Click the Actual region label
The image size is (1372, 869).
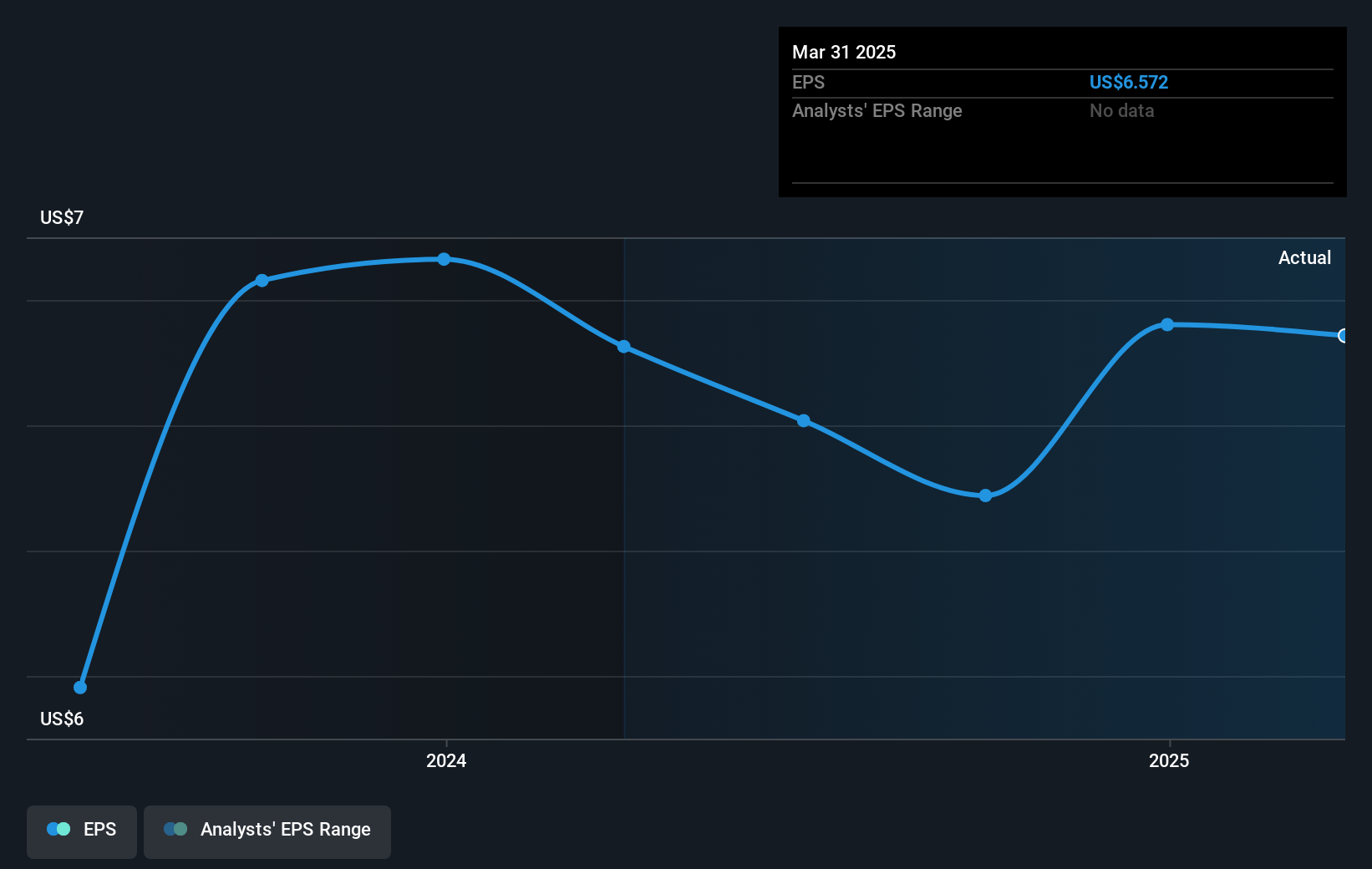pos(1304,257)
